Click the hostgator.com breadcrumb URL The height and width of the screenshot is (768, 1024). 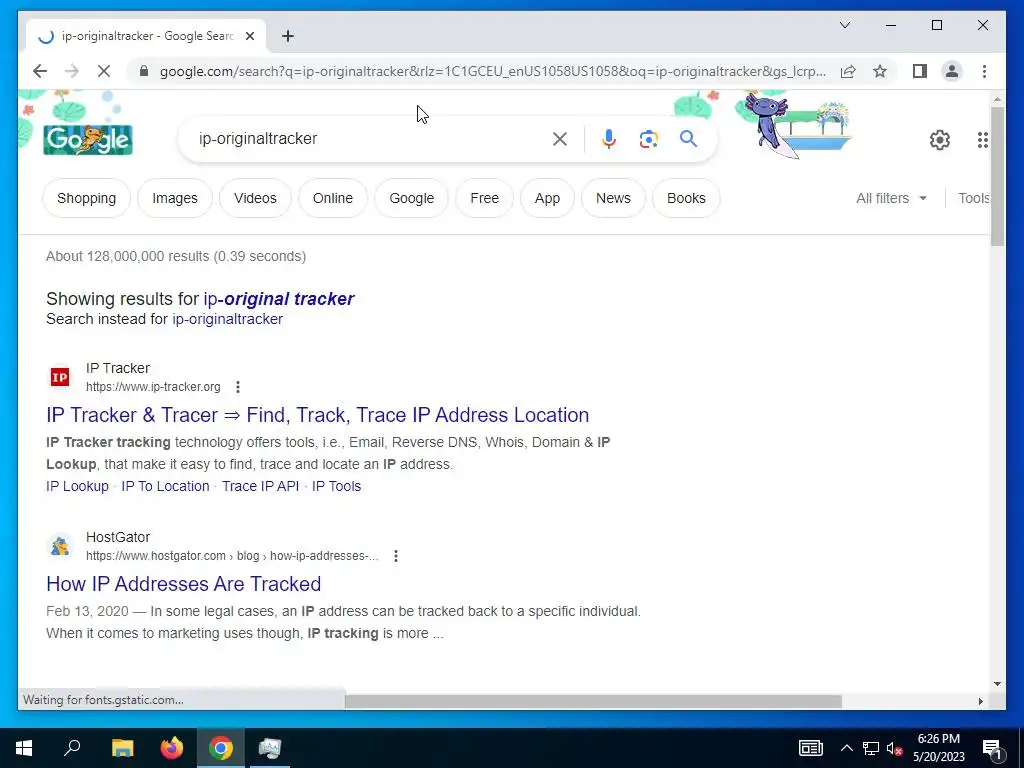click(x=232, y=556)
